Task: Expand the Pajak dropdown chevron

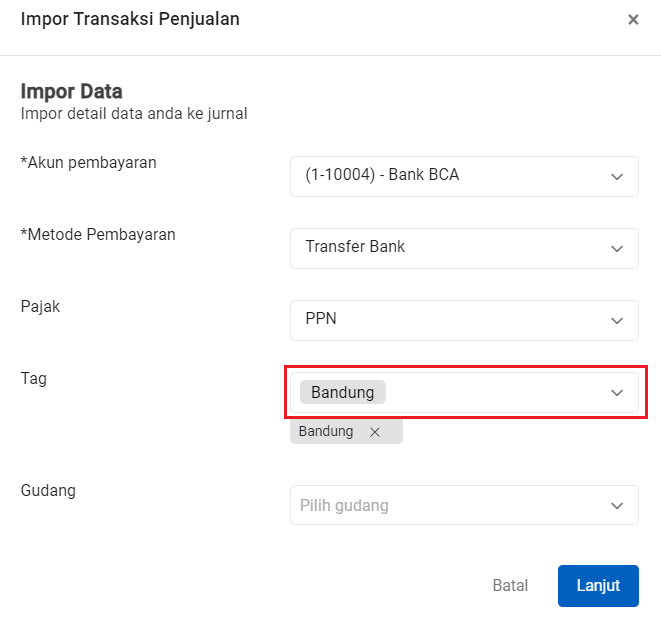Action: pyautogui.click(x=616, y=320)
